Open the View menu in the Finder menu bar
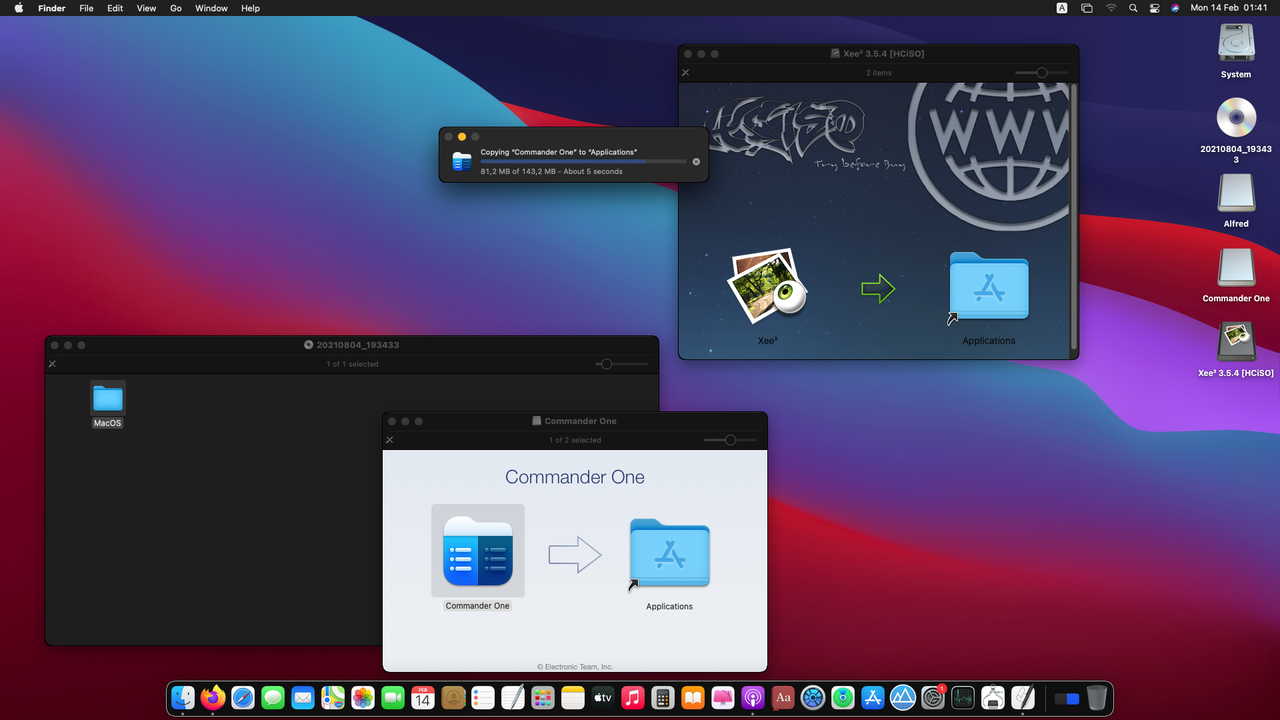 click(146, 8)
